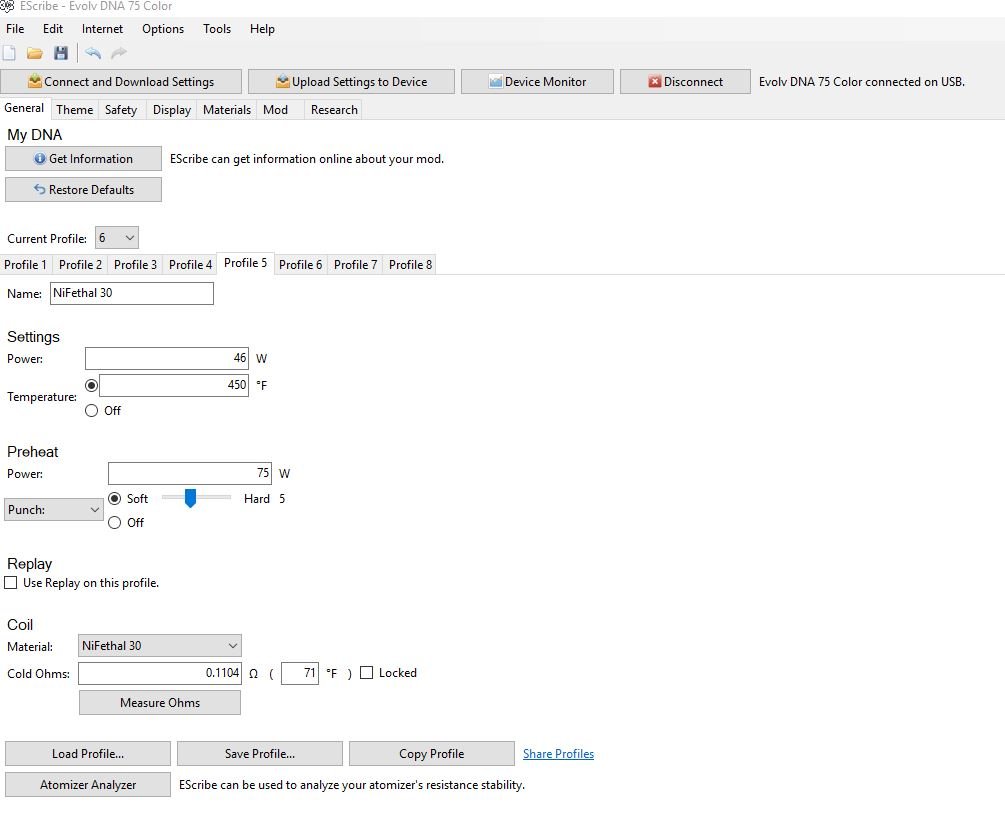
Task: Open the Tools menu
Action: (217, 29)
